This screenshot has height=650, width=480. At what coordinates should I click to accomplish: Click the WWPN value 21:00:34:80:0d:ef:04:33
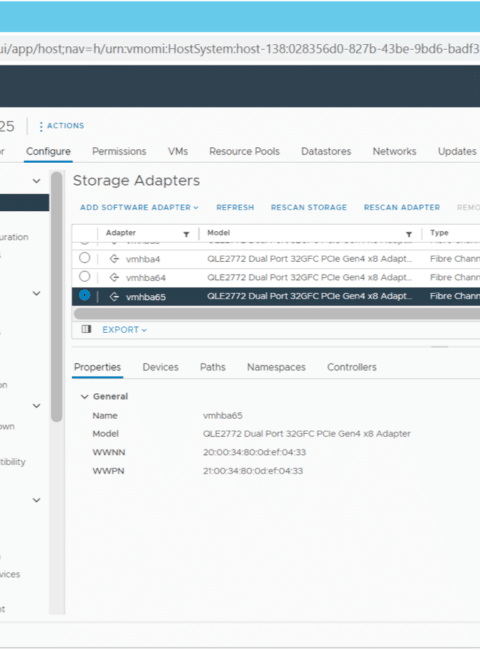pos(253,471)
